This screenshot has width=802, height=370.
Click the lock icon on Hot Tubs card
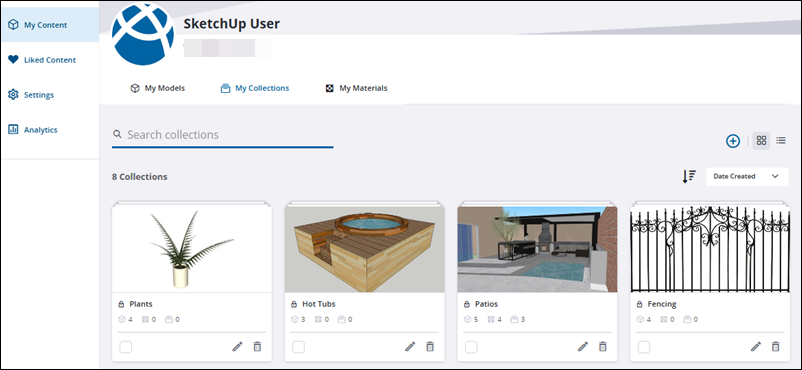click(294, 304)
